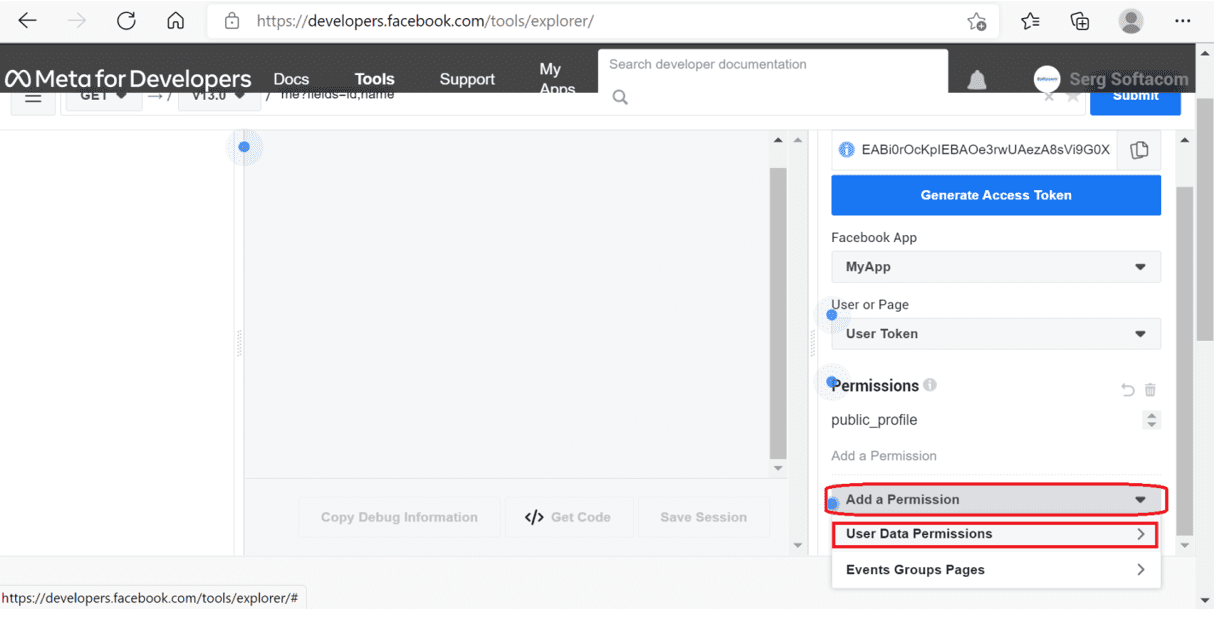Add this page to favorites star icon
The width and height of the screenshot is (1223, 625).
click(977, 21)
